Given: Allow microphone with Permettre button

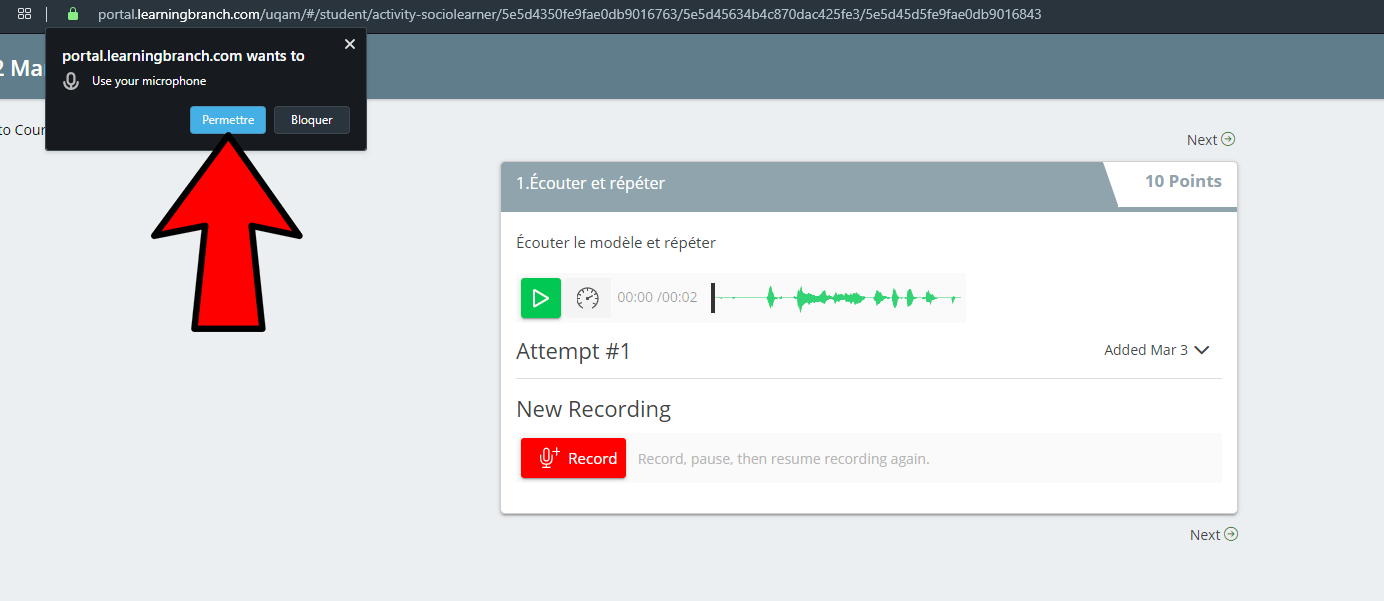Looking at the screenshot, I should click(228, 120).
